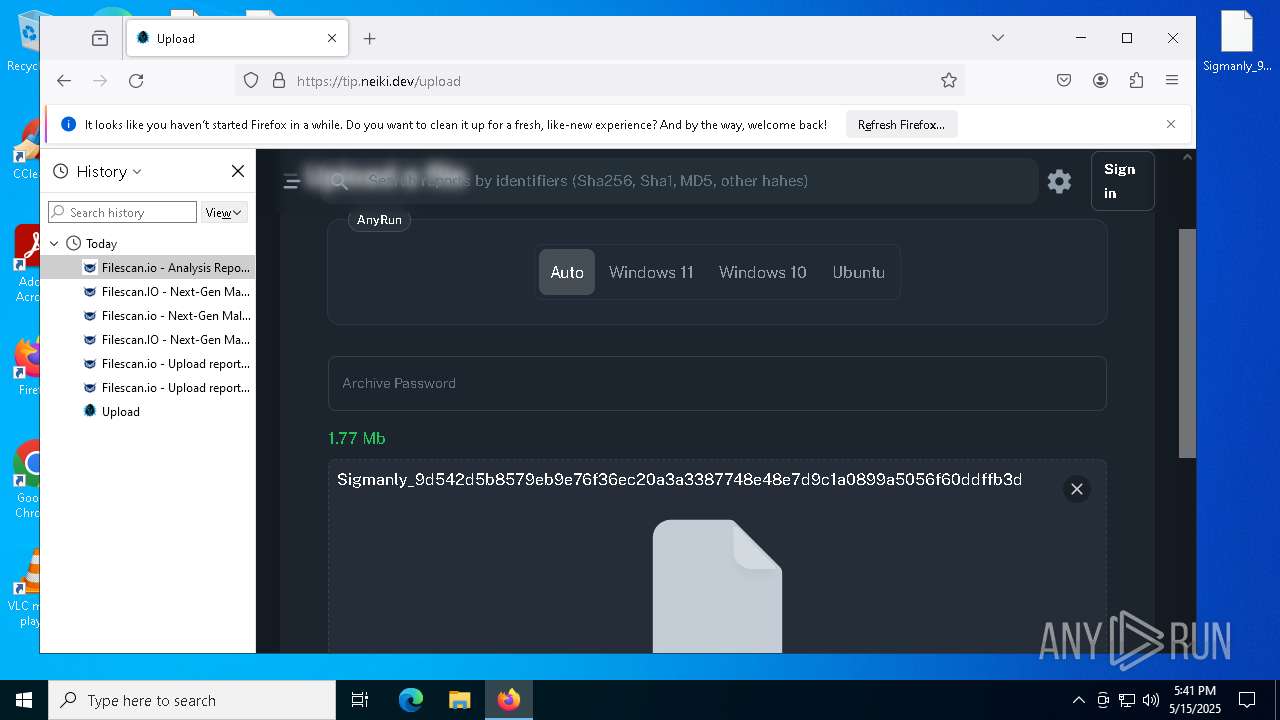The image size is (1280, 720).
Task: Select the Sigmanly_9 desktop file
Action: [1237, 41]
